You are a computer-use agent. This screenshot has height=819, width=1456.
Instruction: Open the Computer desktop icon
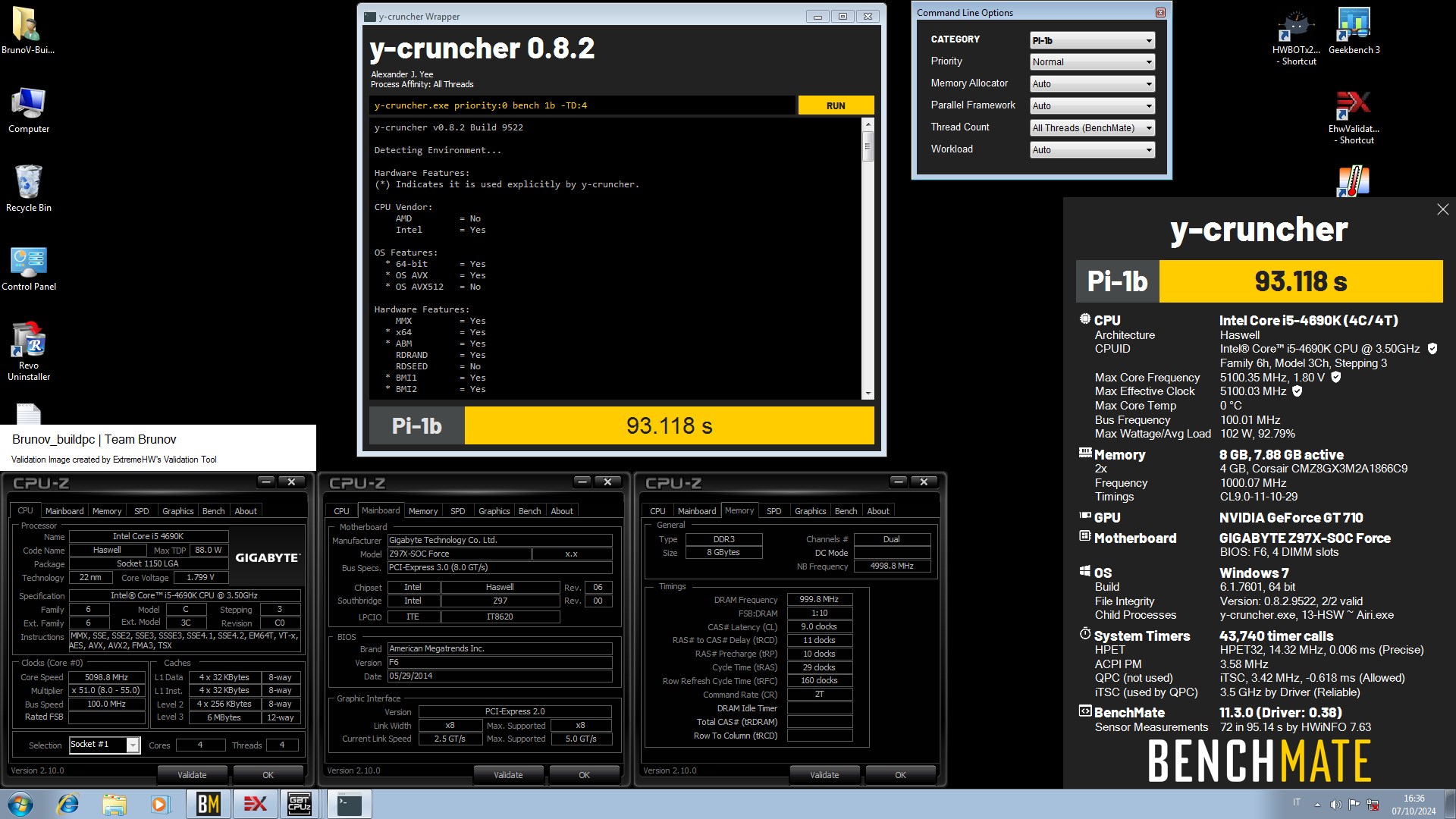[x=28, y=110]
